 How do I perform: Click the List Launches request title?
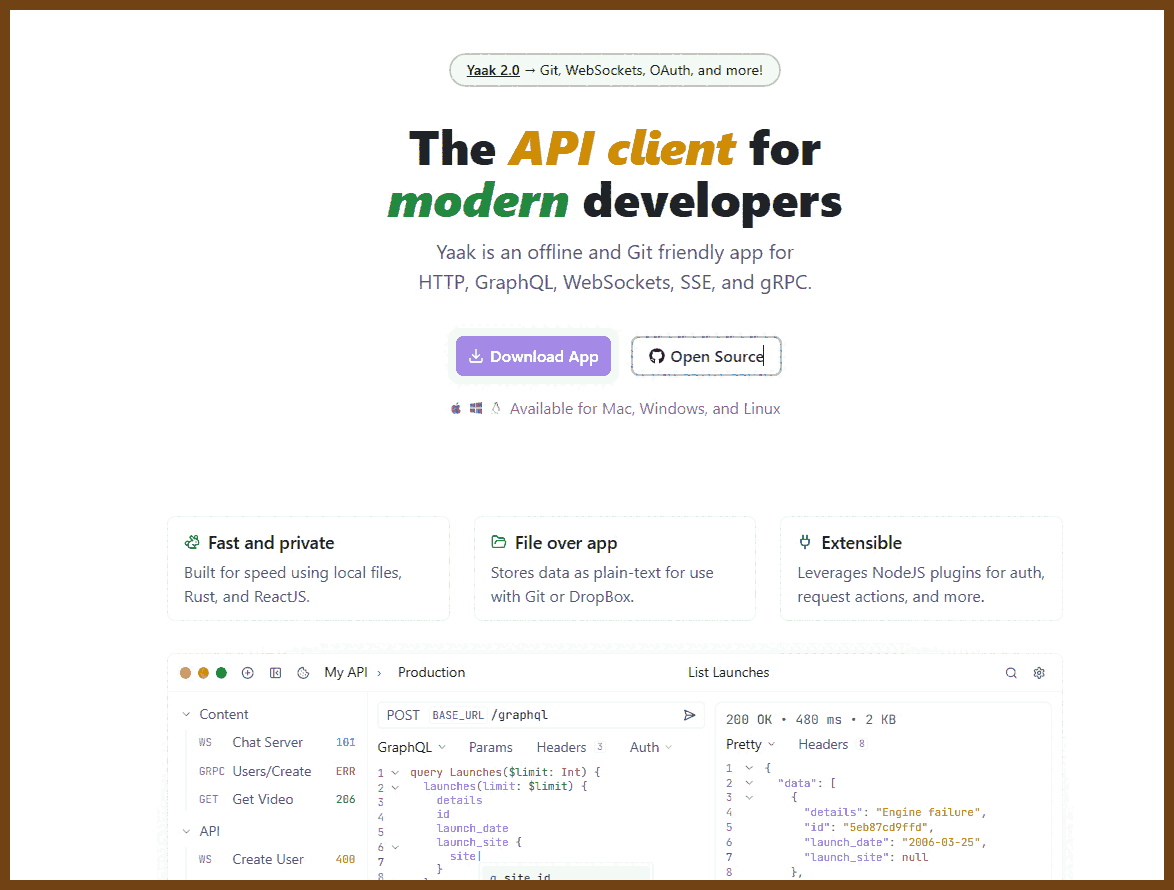pos(729,672)
